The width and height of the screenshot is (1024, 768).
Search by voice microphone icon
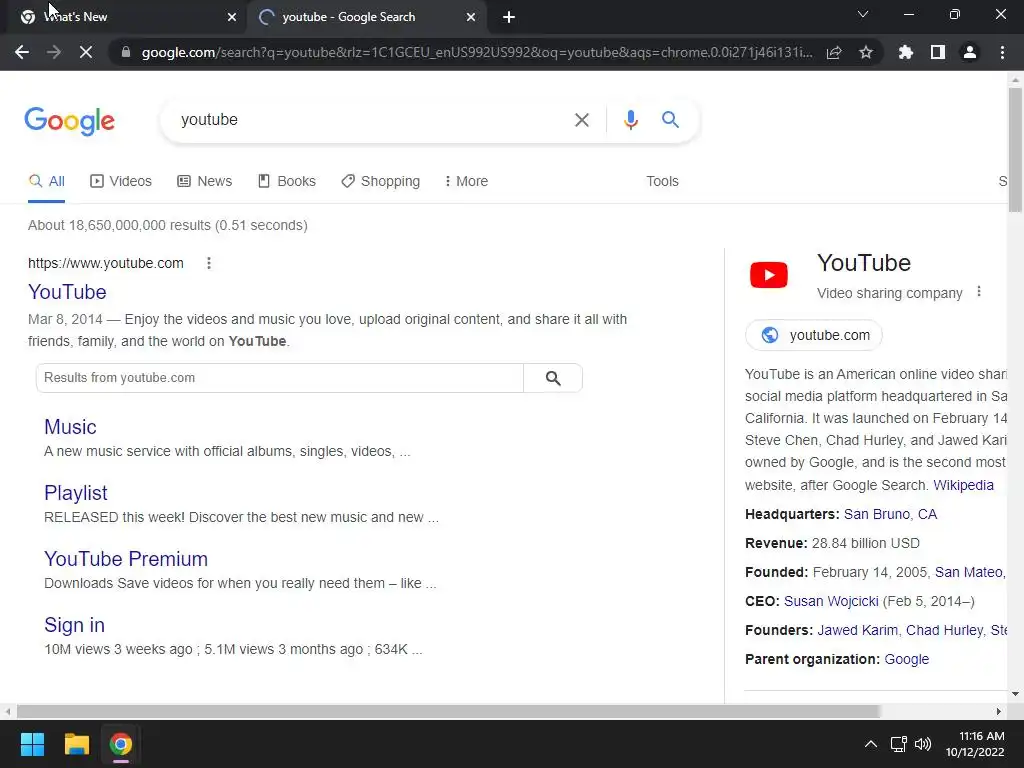click(630, 120)
